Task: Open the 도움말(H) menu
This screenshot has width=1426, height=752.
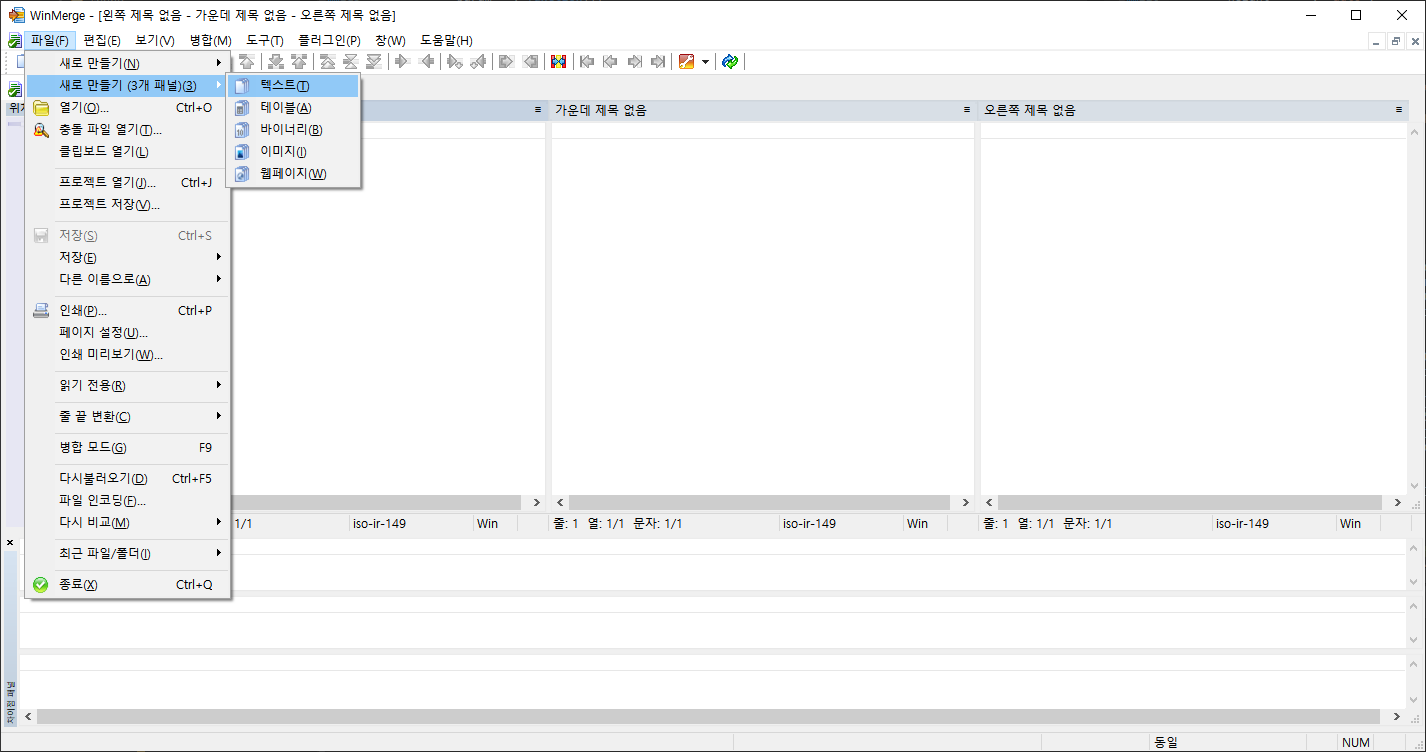Action: pyautogui.click(x=446, y=41)
